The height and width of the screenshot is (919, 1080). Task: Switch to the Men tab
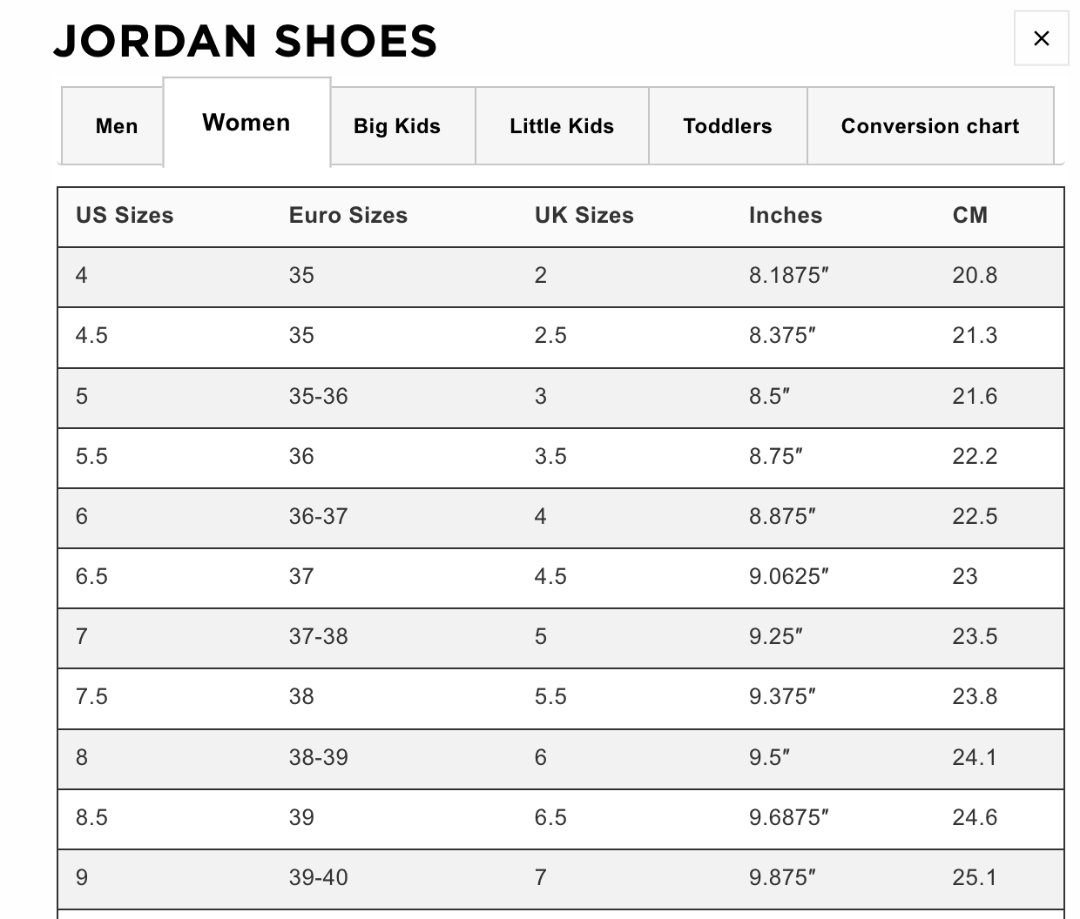pos(116,127)
